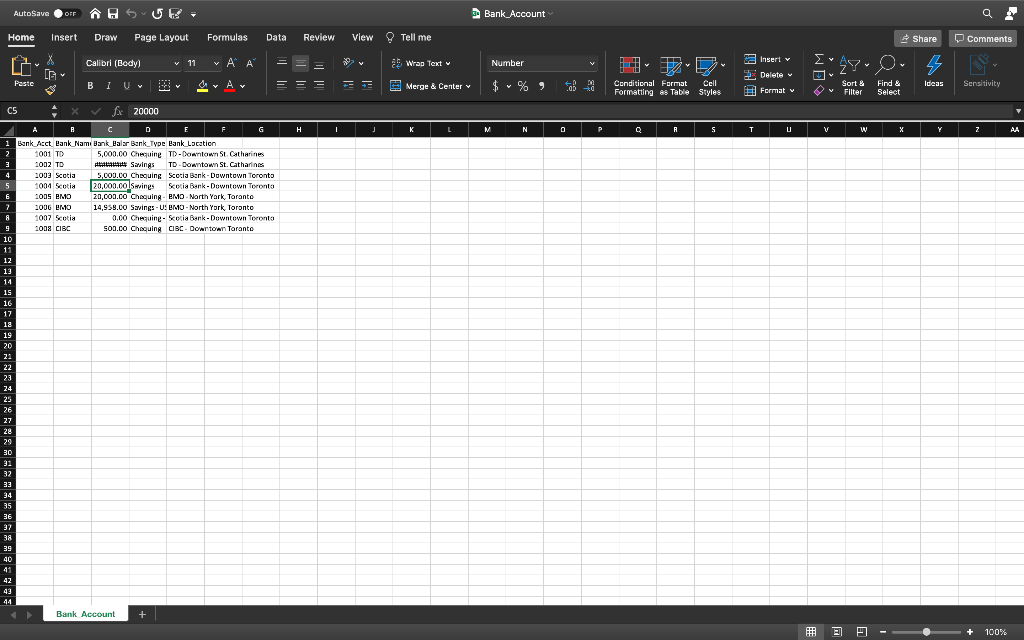Apply the red font color
Viewport: 1024px width, 640px height.
click(x=229, y=86)
